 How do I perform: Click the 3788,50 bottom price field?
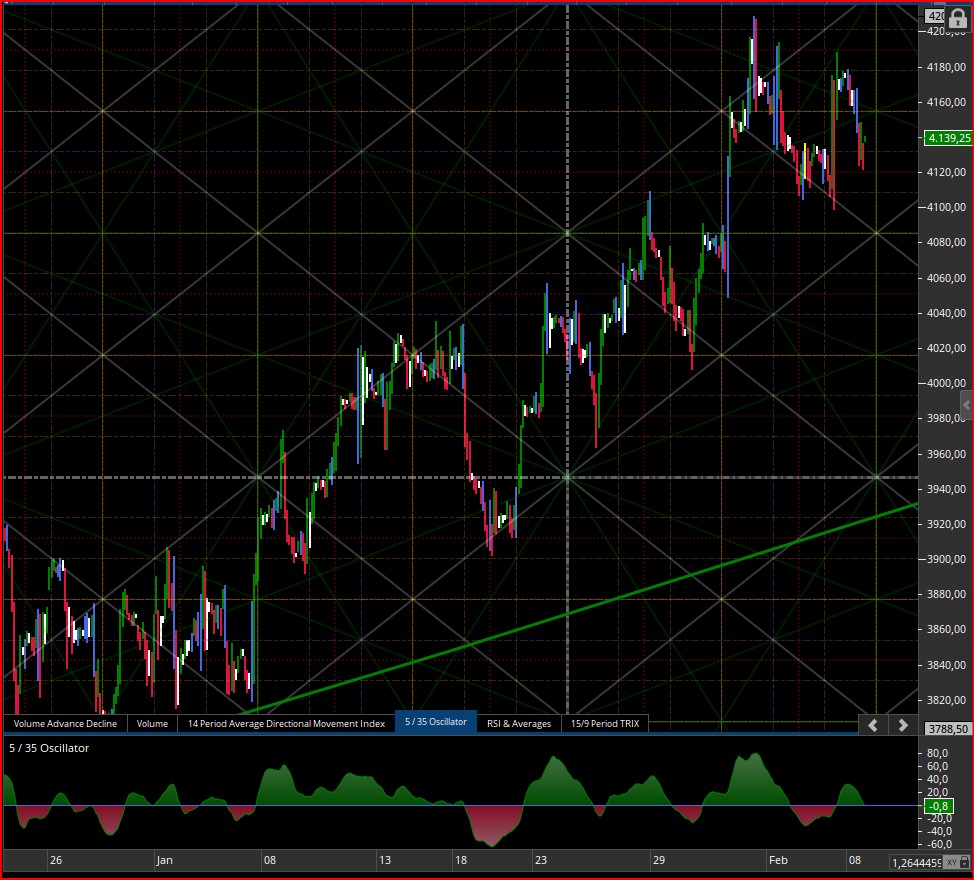pos(947,728)
